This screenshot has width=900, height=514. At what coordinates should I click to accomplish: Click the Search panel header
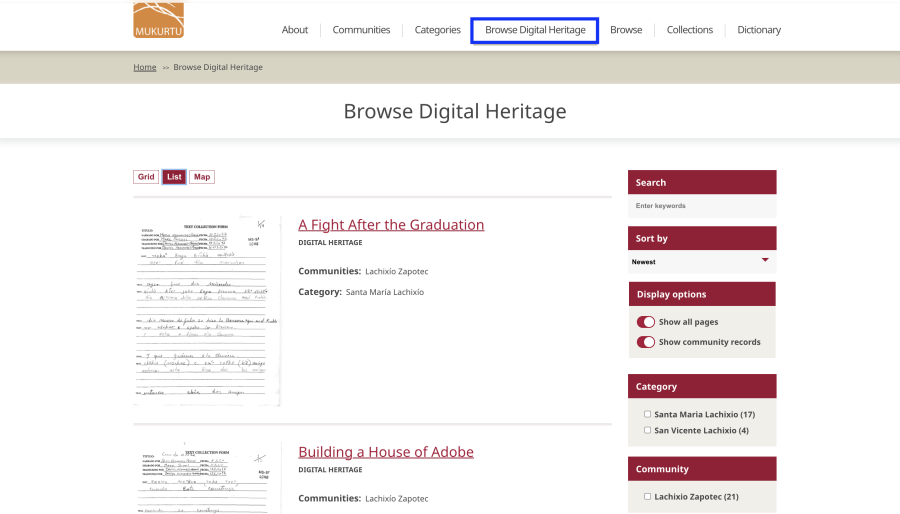pyautogui.click(x=702, y=182)
